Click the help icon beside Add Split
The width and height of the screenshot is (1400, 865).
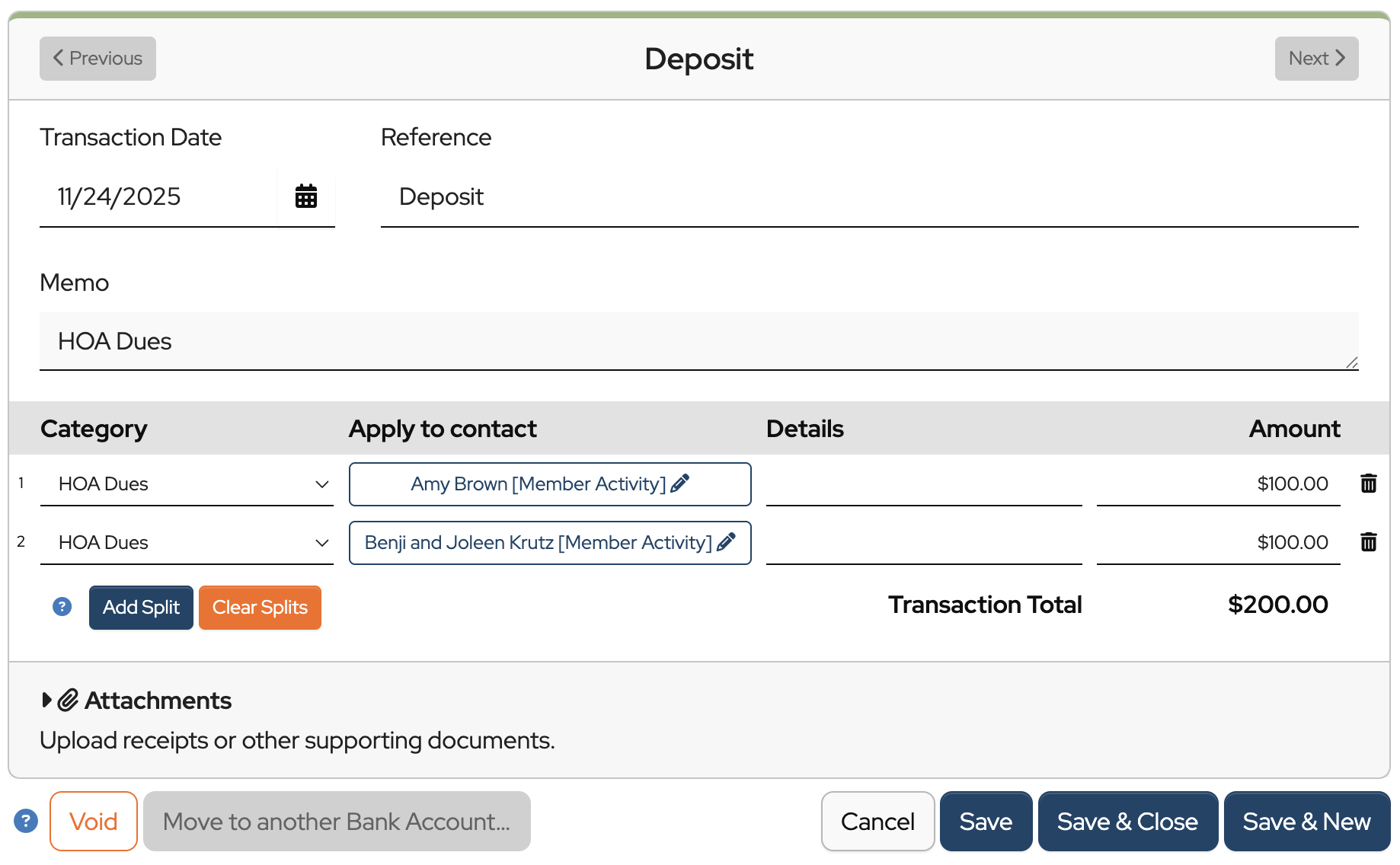coord(62,607)
